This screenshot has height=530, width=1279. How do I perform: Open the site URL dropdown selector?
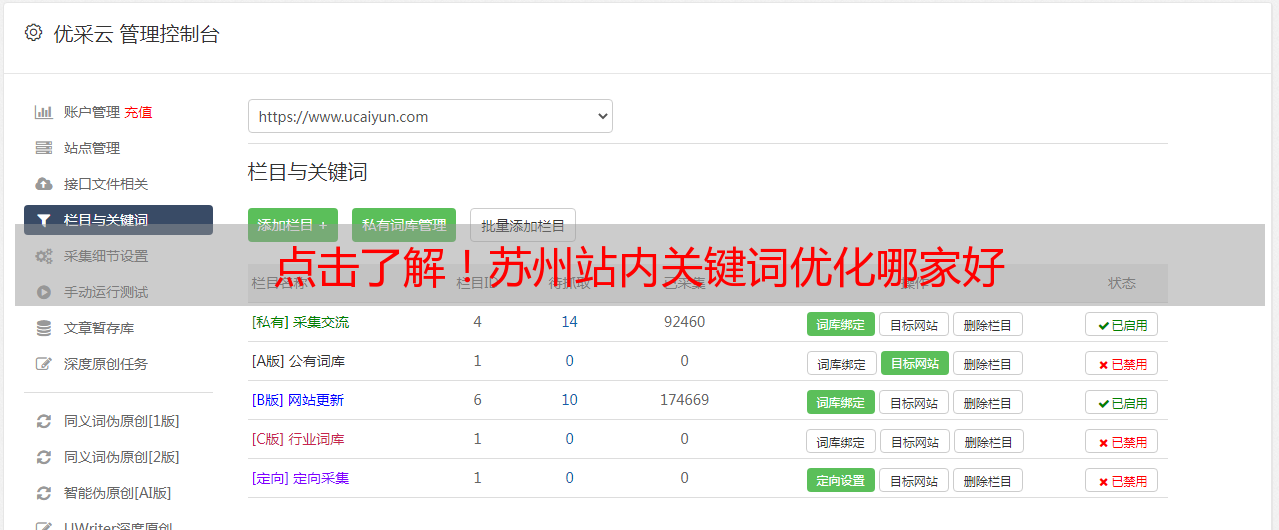point(430,116)
